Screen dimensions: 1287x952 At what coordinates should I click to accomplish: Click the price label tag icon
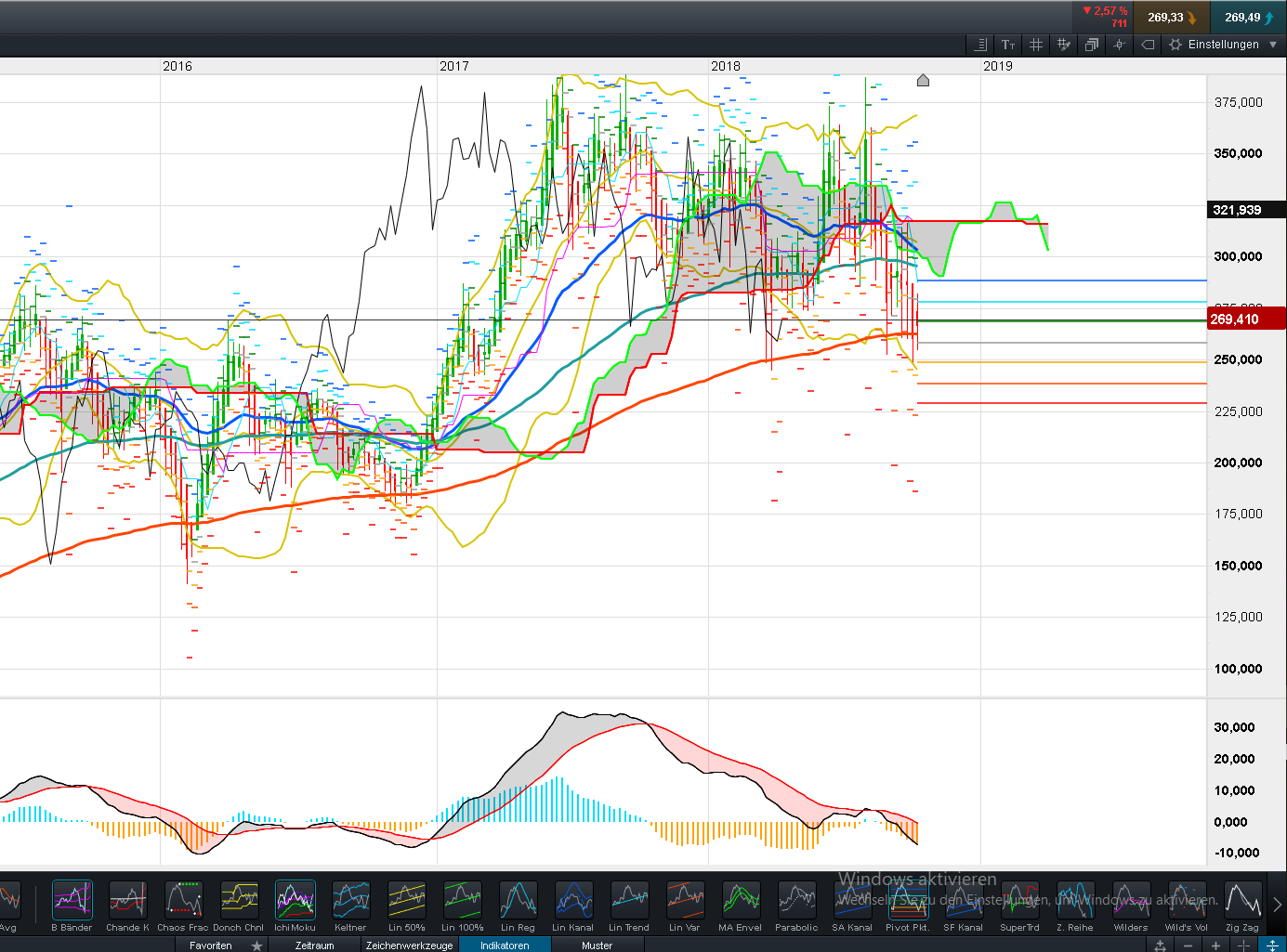[1148, 45]
